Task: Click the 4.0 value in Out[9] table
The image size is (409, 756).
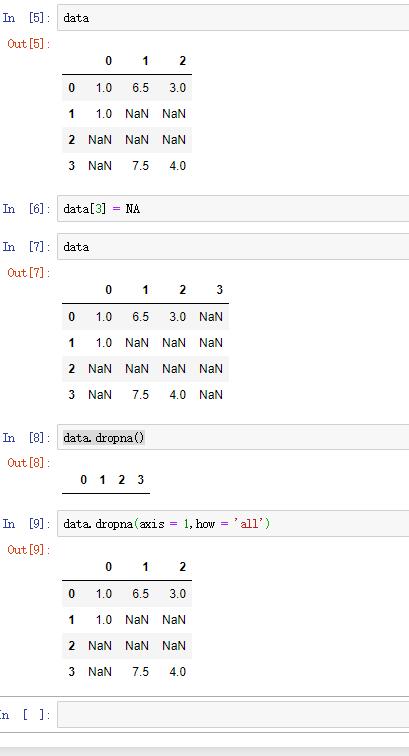Action: point(177,672)
